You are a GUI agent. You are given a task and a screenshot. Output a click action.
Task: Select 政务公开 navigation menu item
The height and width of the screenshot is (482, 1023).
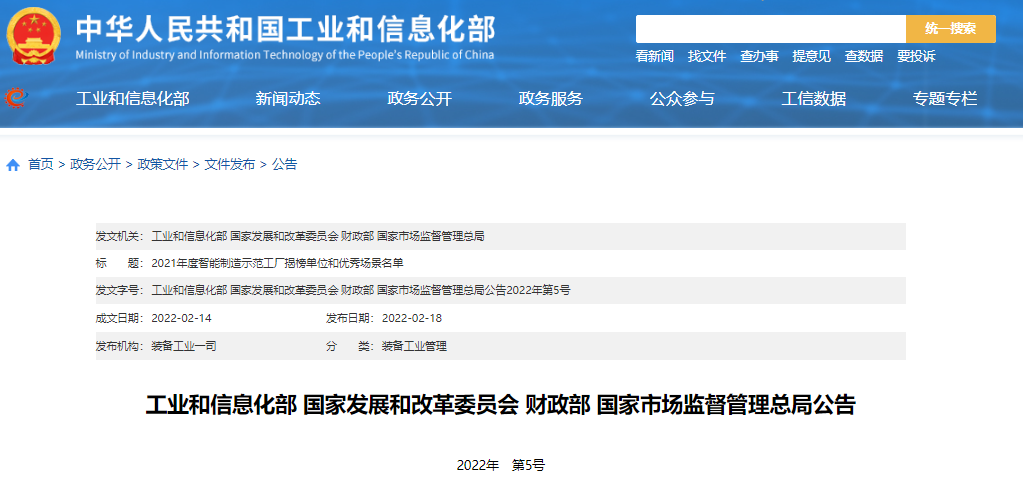(420, 99)
